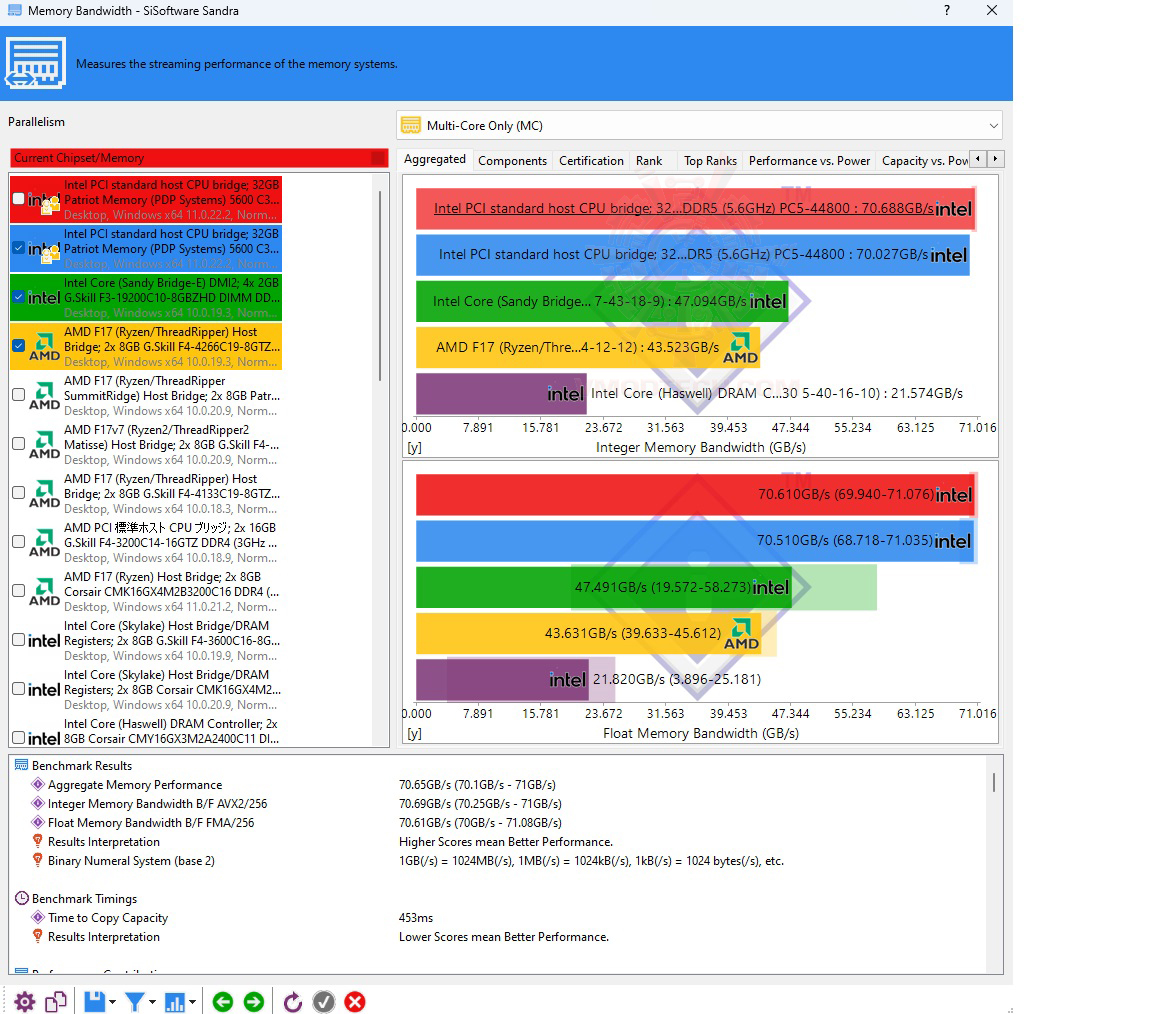Click the bulb icon next to Binary Numeral System
Viewport: 1152px width, 1014px height.
coord(38,860)
